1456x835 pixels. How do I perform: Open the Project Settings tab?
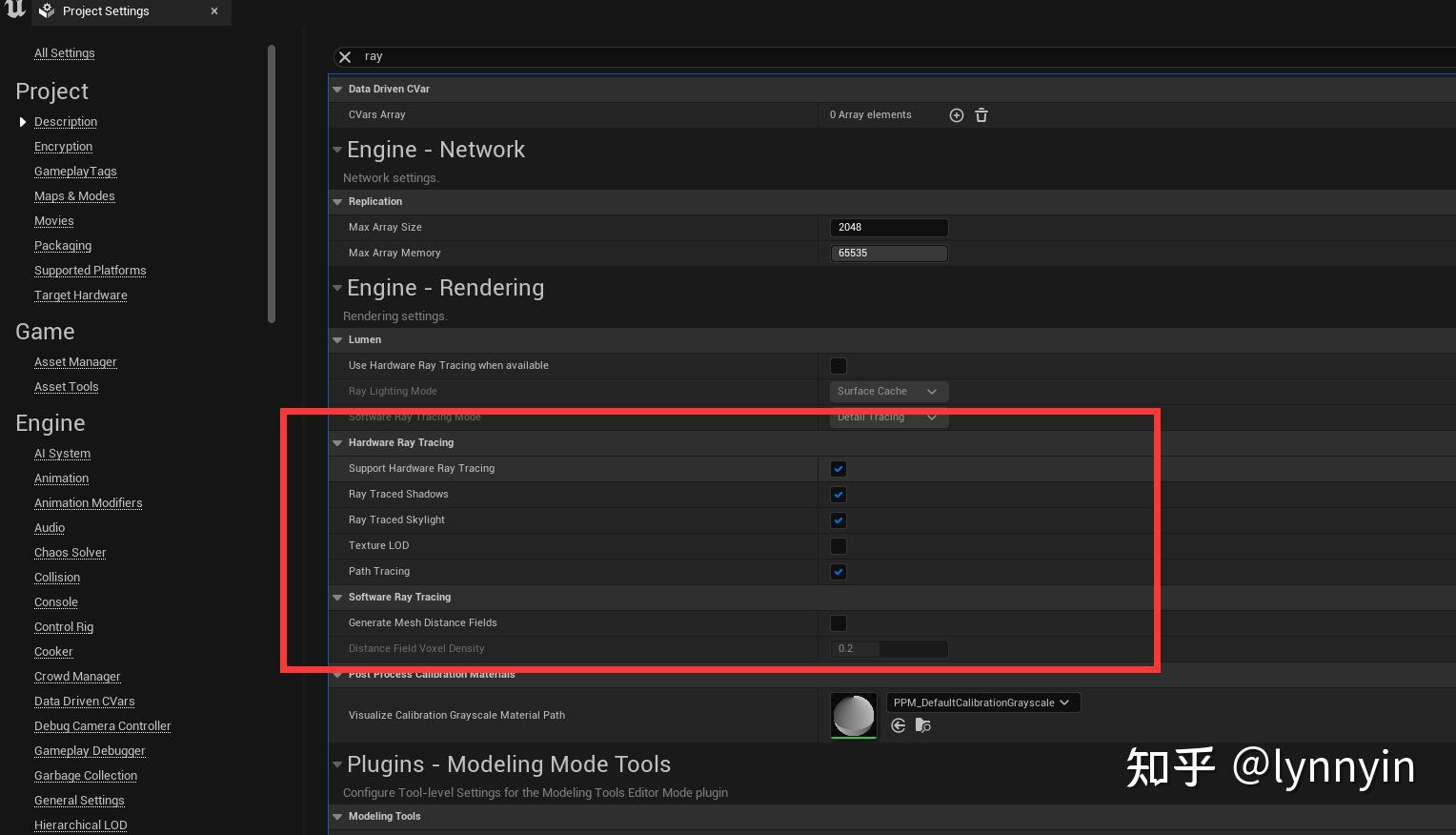tap(106, 11)
